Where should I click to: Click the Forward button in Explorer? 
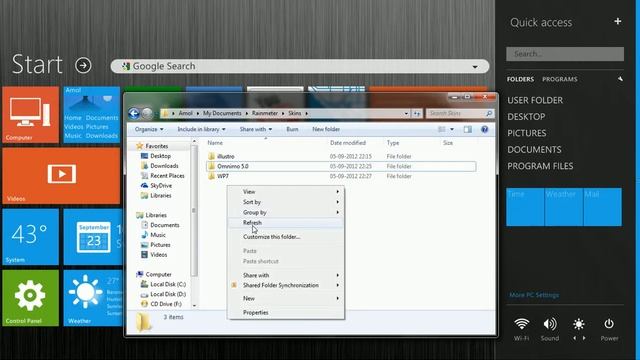[x=147, y=113]
